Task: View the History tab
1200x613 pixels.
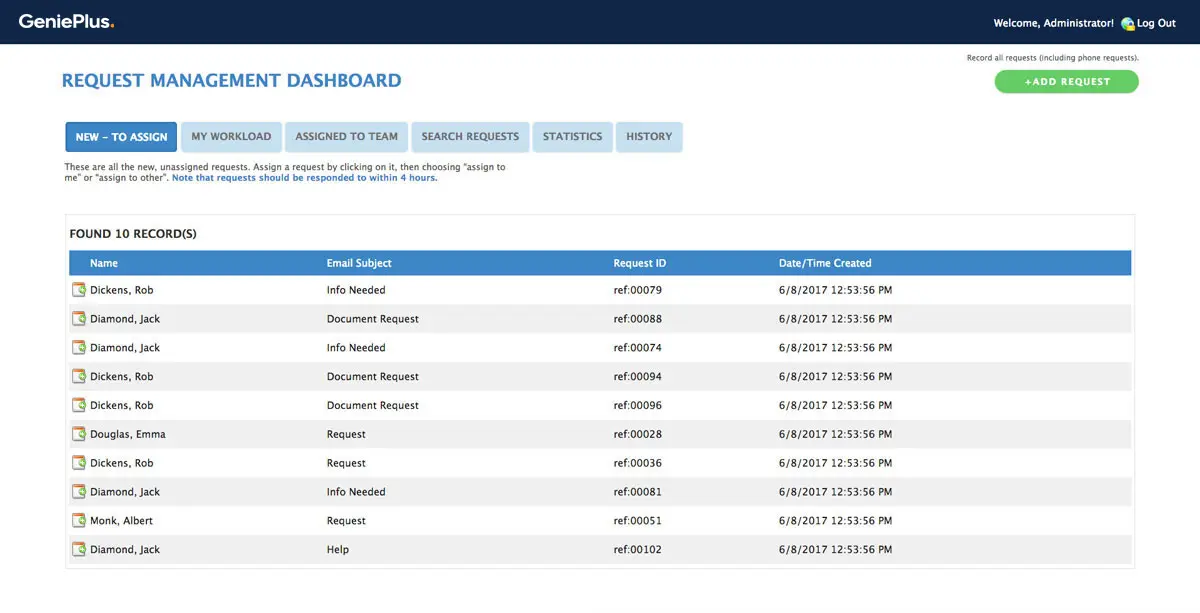Action: 649,137
